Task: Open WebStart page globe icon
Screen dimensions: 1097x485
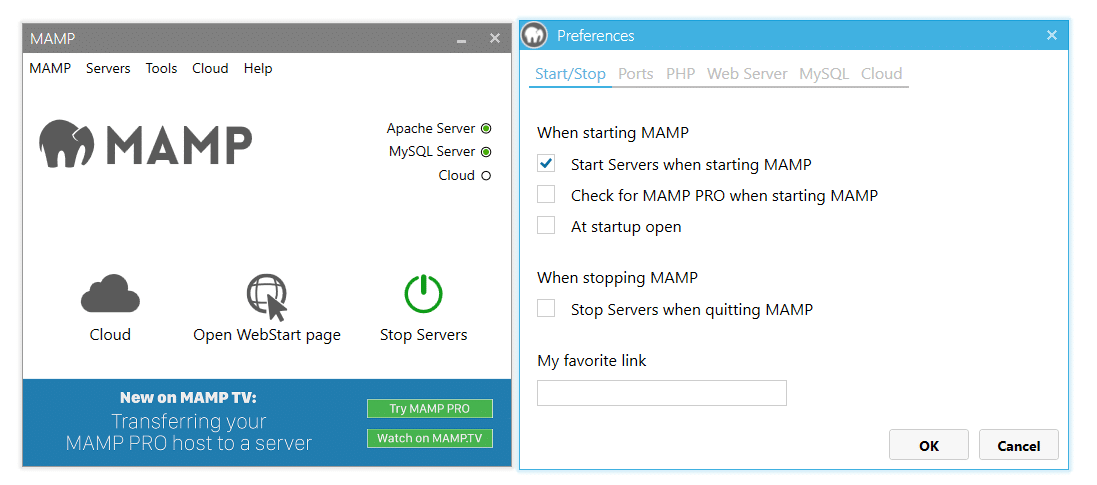Action: [x=266, y=296]
